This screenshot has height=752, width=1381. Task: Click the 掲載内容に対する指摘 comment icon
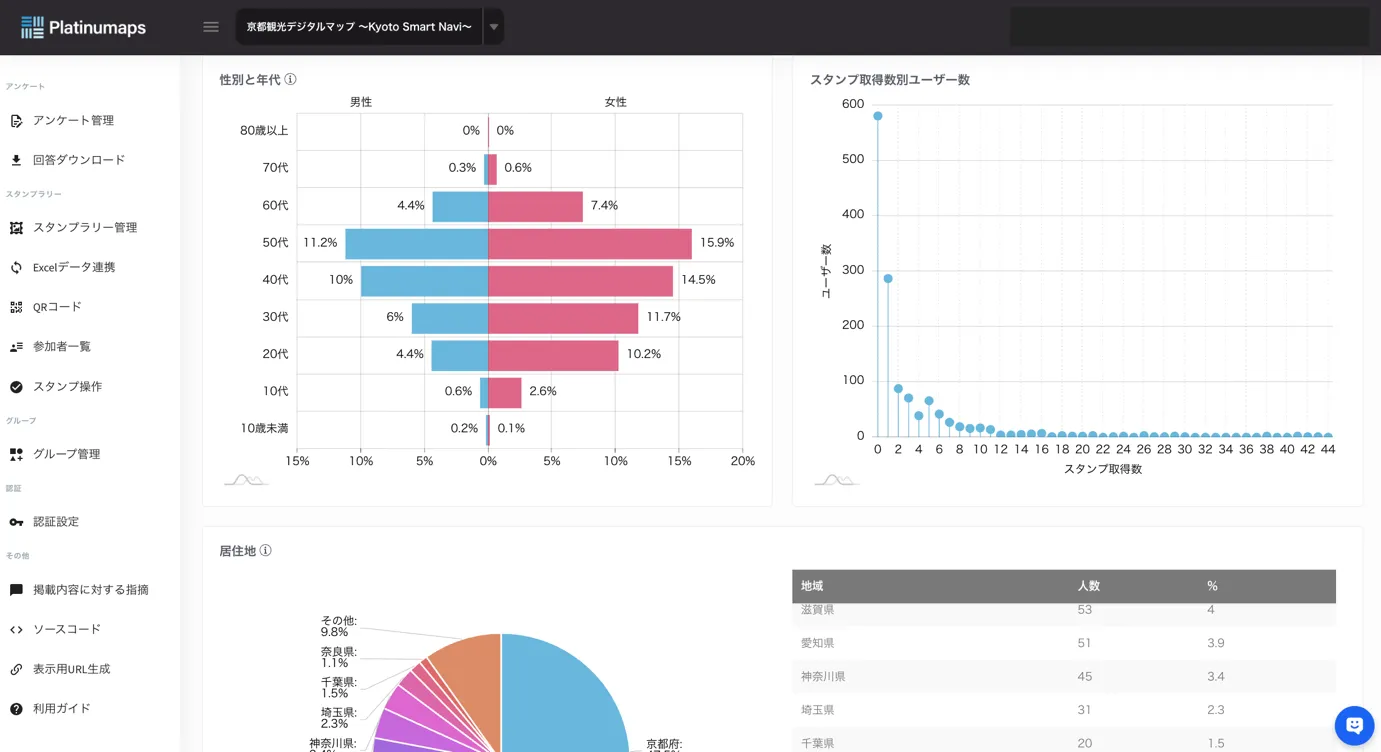pos(16,590)
